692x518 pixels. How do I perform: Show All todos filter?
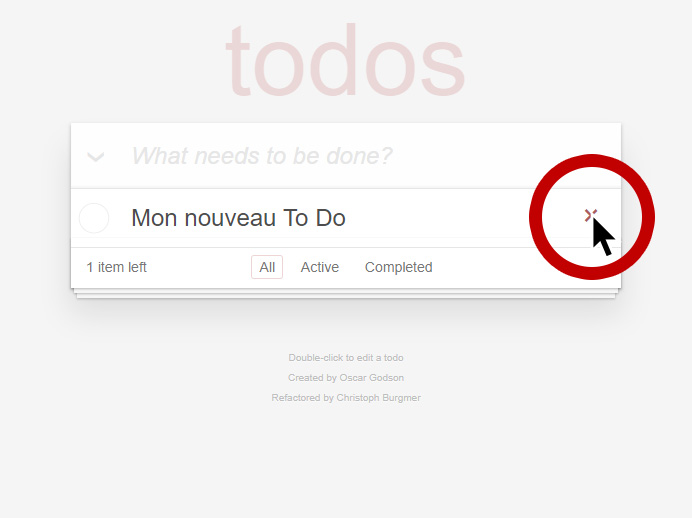click(267, 267)
